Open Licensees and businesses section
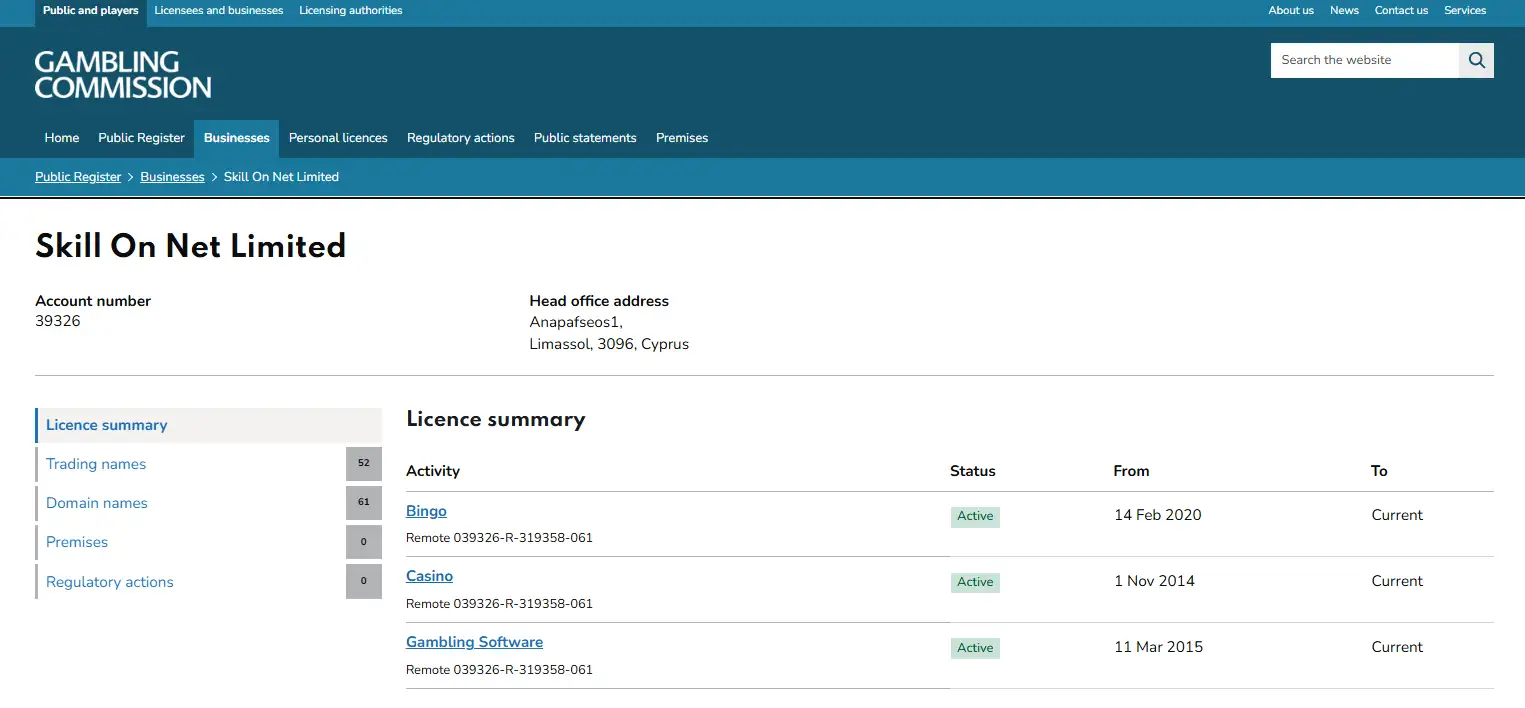Viewport: 1525px width, 708px height. click(219, 11)
